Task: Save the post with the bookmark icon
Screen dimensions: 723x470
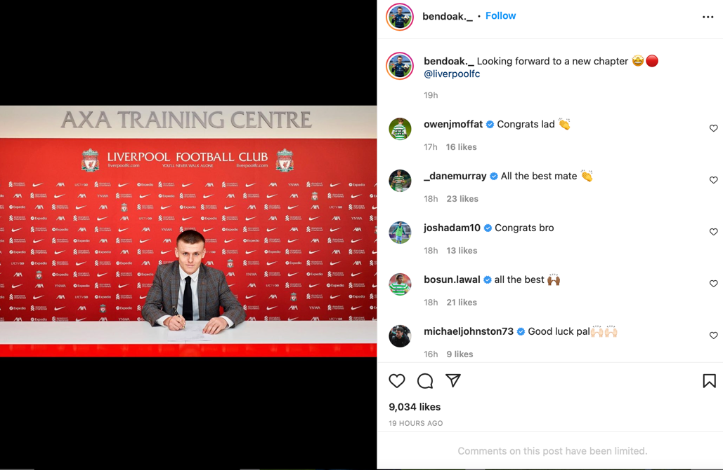Action: (709, 381)
